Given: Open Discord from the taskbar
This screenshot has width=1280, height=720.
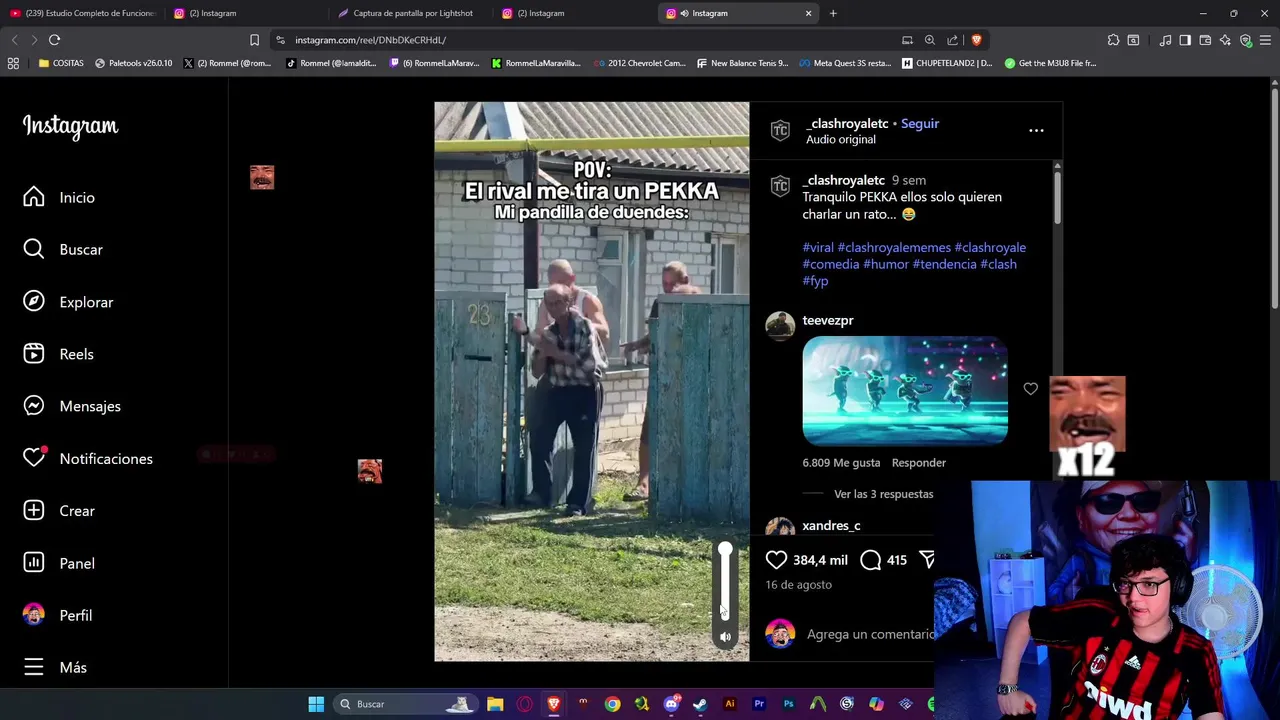Looking at the screenshot, I should coord(671,704).
